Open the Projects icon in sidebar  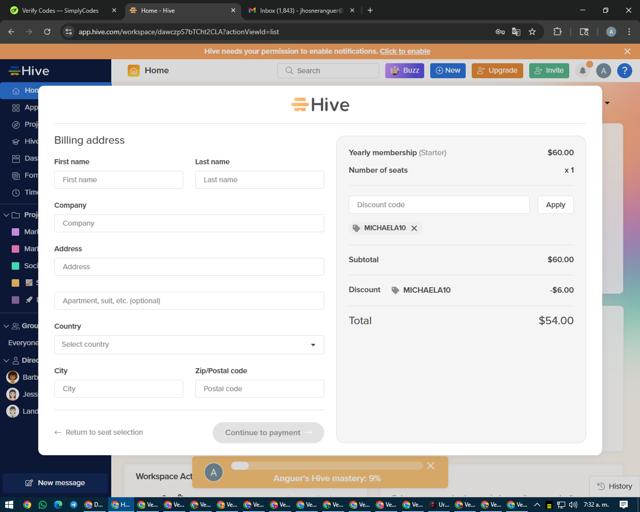[16, 125]
